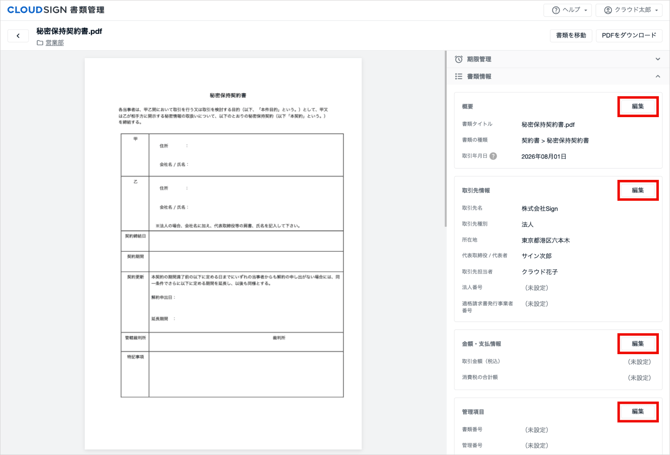The image size is (670, 455).
Task: Edit the 取引先情報 section
Action: [x=638, y=191]
